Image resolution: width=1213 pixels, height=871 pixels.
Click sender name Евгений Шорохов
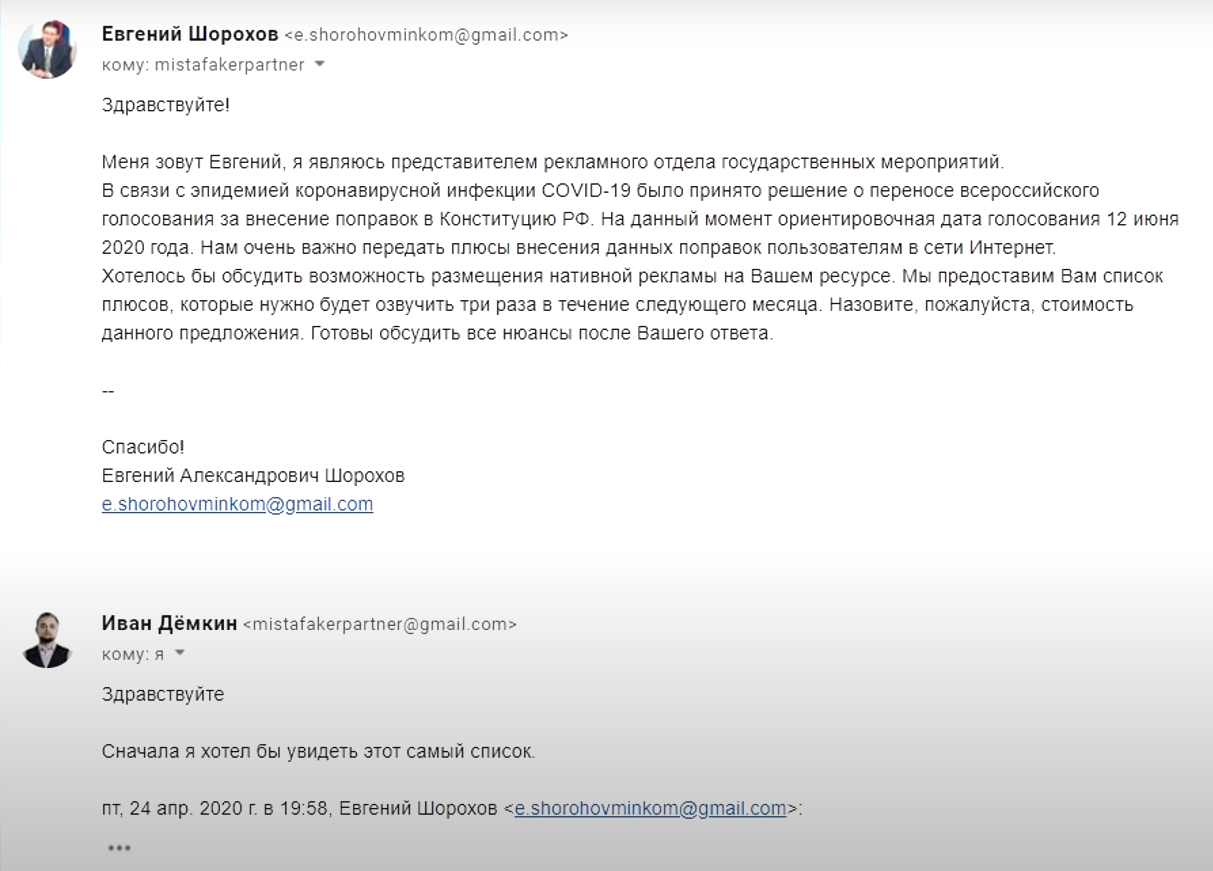(190, 34)
